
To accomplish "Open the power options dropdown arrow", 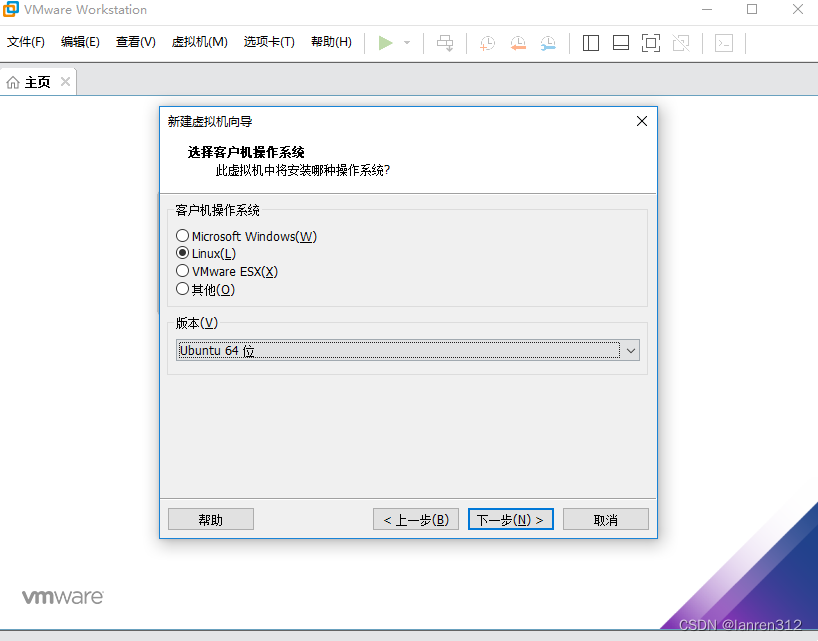I will [x=407, y=43].
